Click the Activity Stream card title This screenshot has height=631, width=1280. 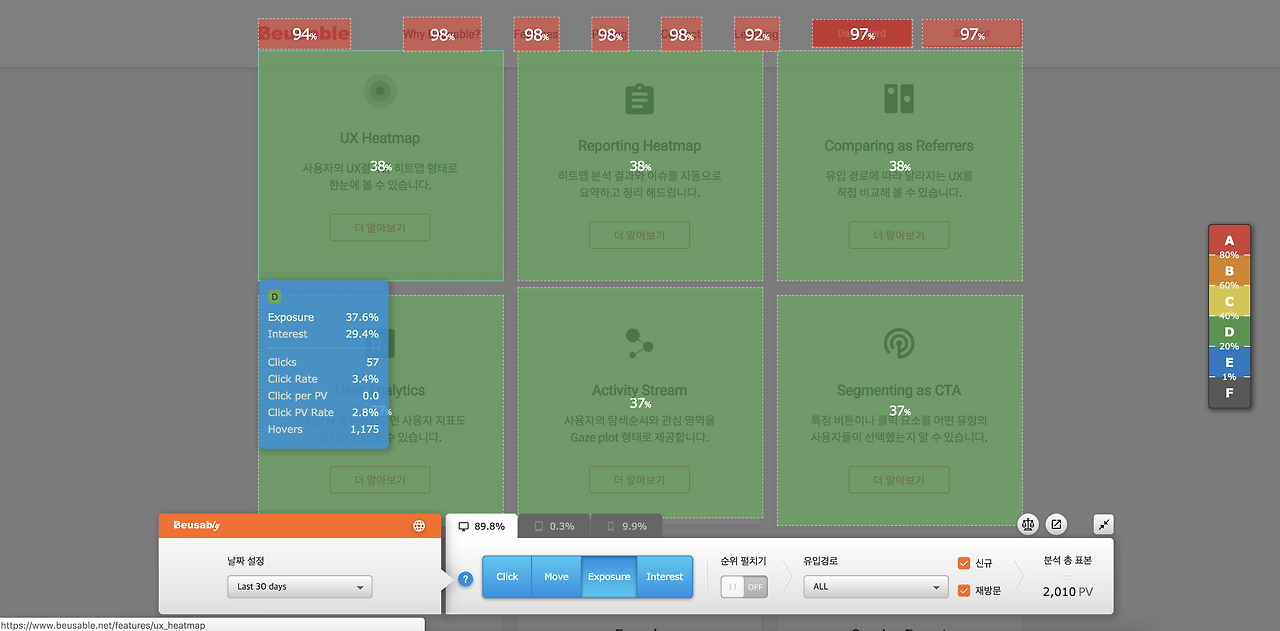coord(639,390)
